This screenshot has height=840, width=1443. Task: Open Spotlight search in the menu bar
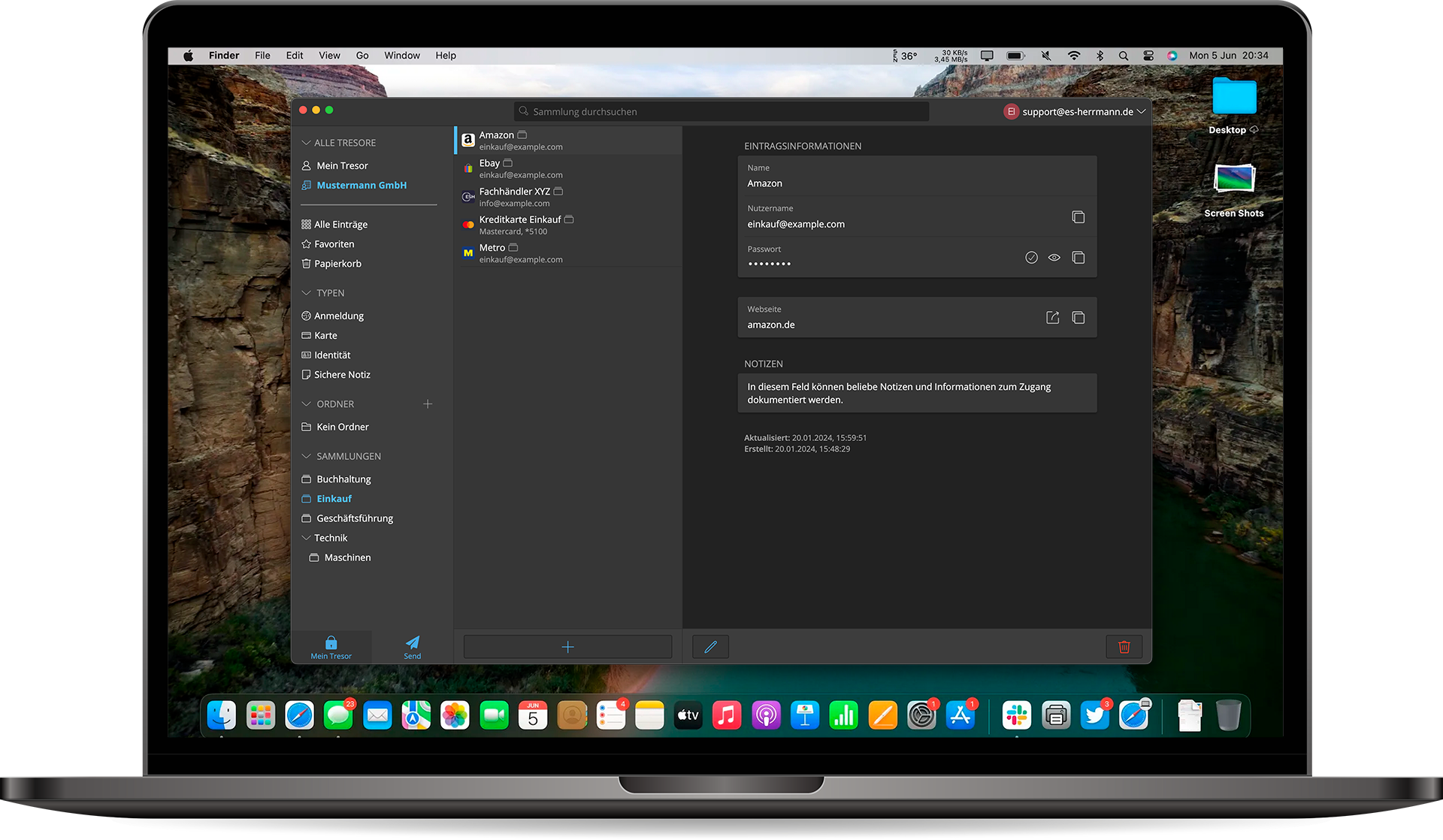tap(1123, 56)
